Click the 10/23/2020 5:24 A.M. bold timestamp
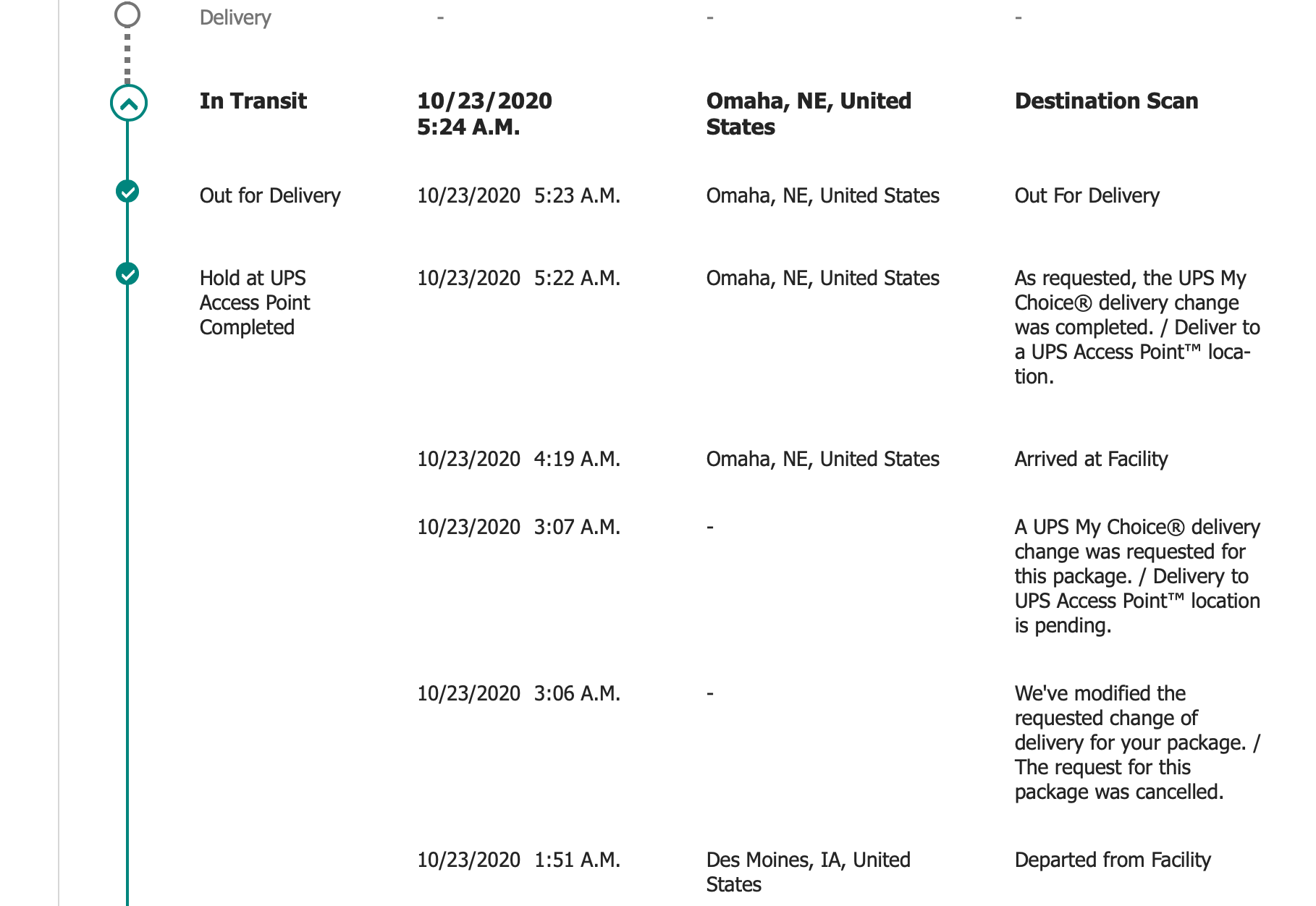This screenshot has width=1316, height=906. tap(484, 114)
